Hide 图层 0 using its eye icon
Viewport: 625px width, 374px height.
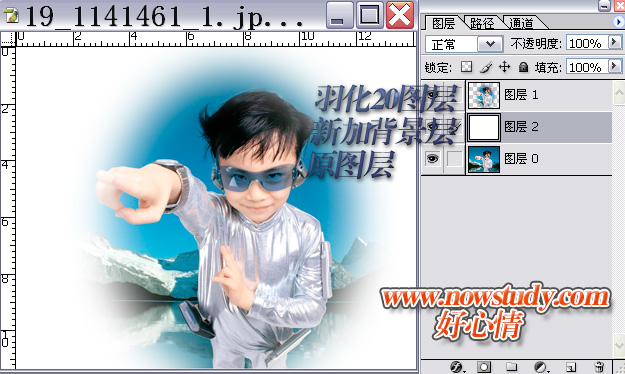click(x=432, y=159)
